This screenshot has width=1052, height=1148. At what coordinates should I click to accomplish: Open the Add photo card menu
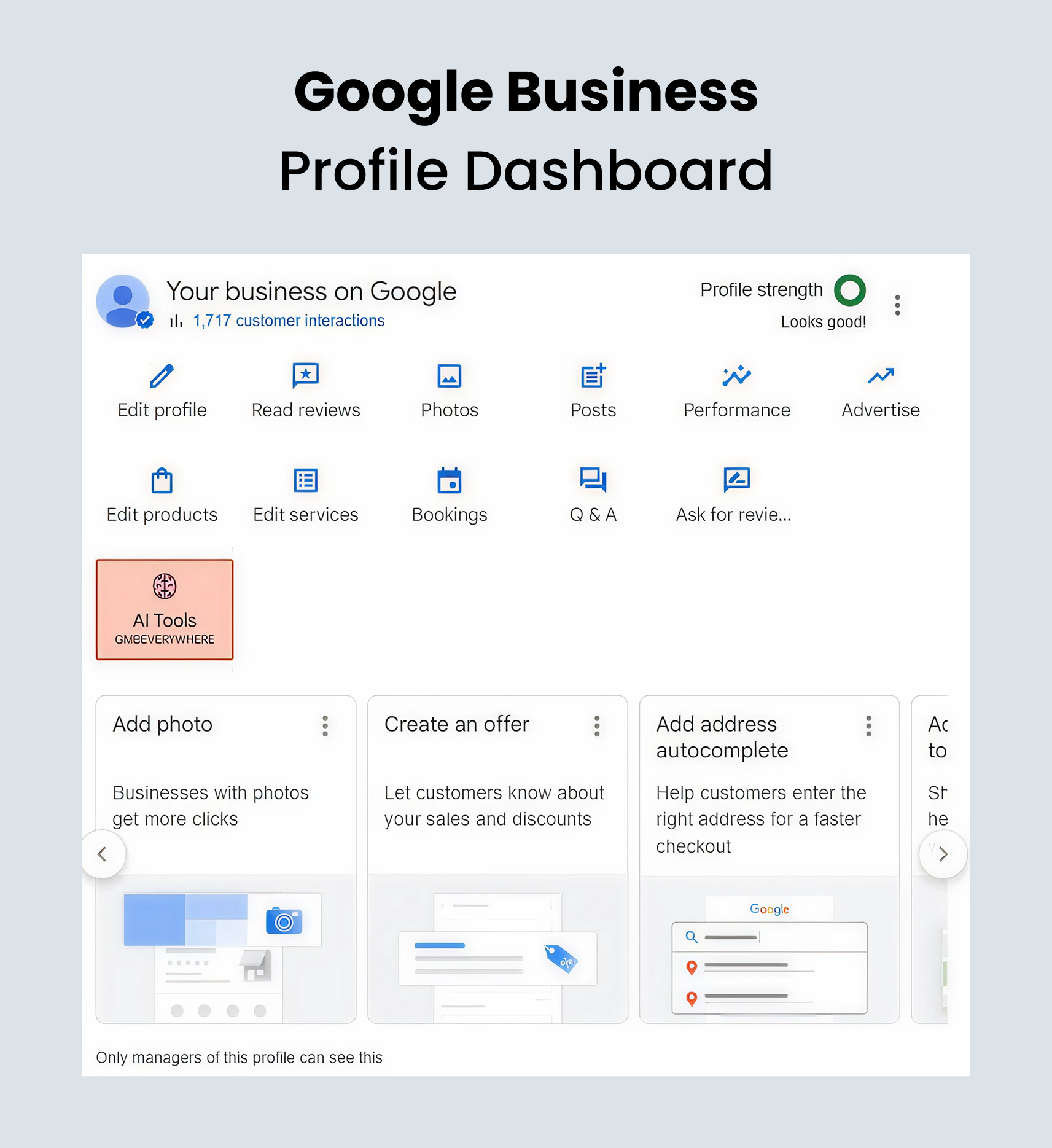(x=325, y=726)
